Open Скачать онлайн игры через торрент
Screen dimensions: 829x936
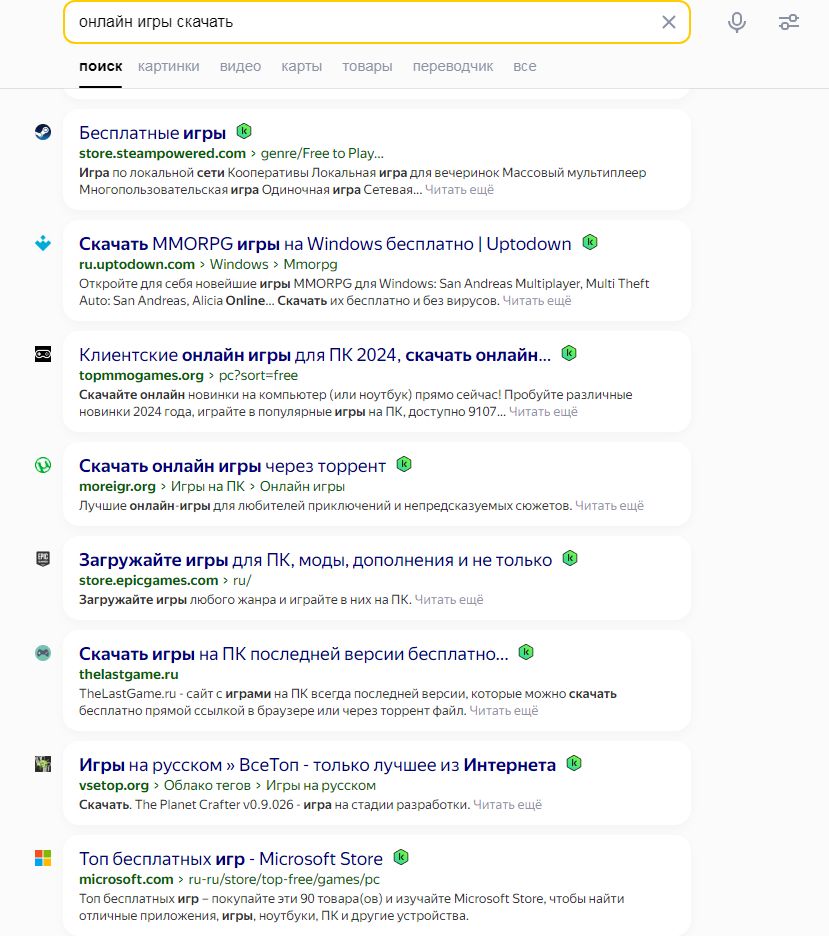coord(232,466)
